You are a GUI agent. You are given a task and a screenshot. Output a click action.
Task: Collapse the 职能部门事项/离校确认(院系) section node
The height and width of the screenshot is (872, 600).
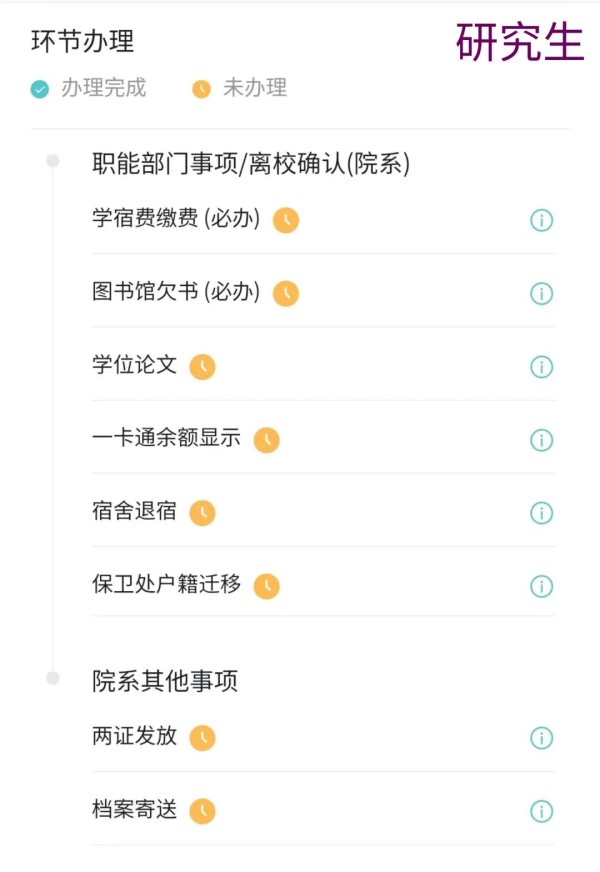[53, 161]
